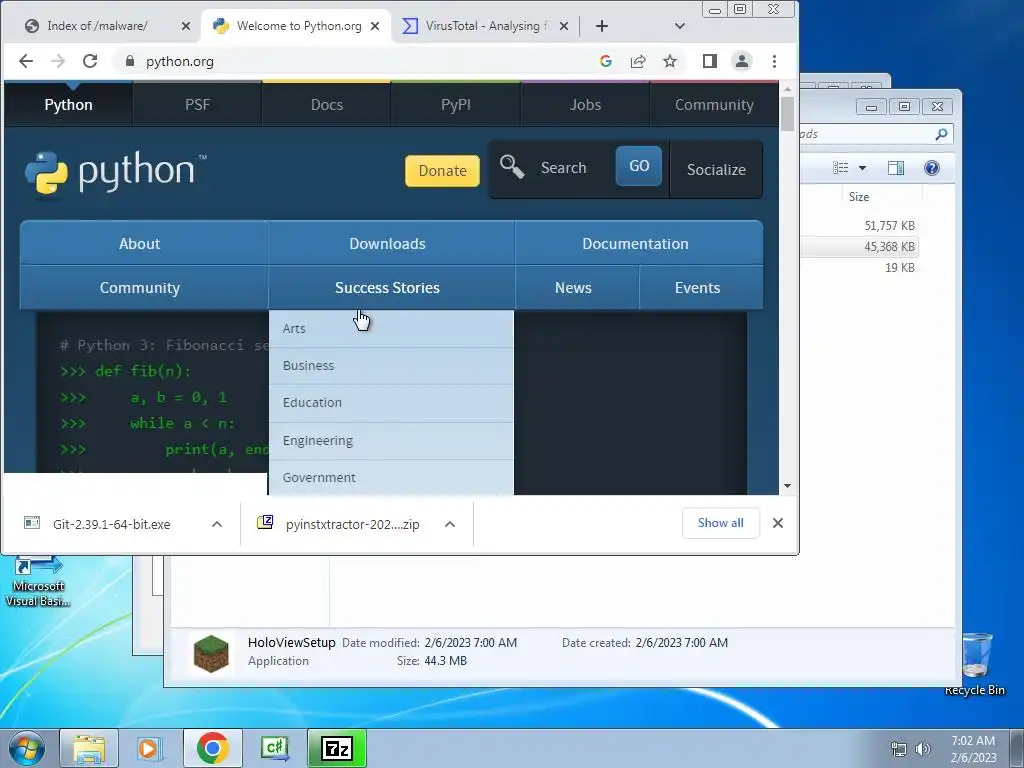The image size is (1024, 768).
Task: Select Community in top site bar
Action: click(714, 104)
